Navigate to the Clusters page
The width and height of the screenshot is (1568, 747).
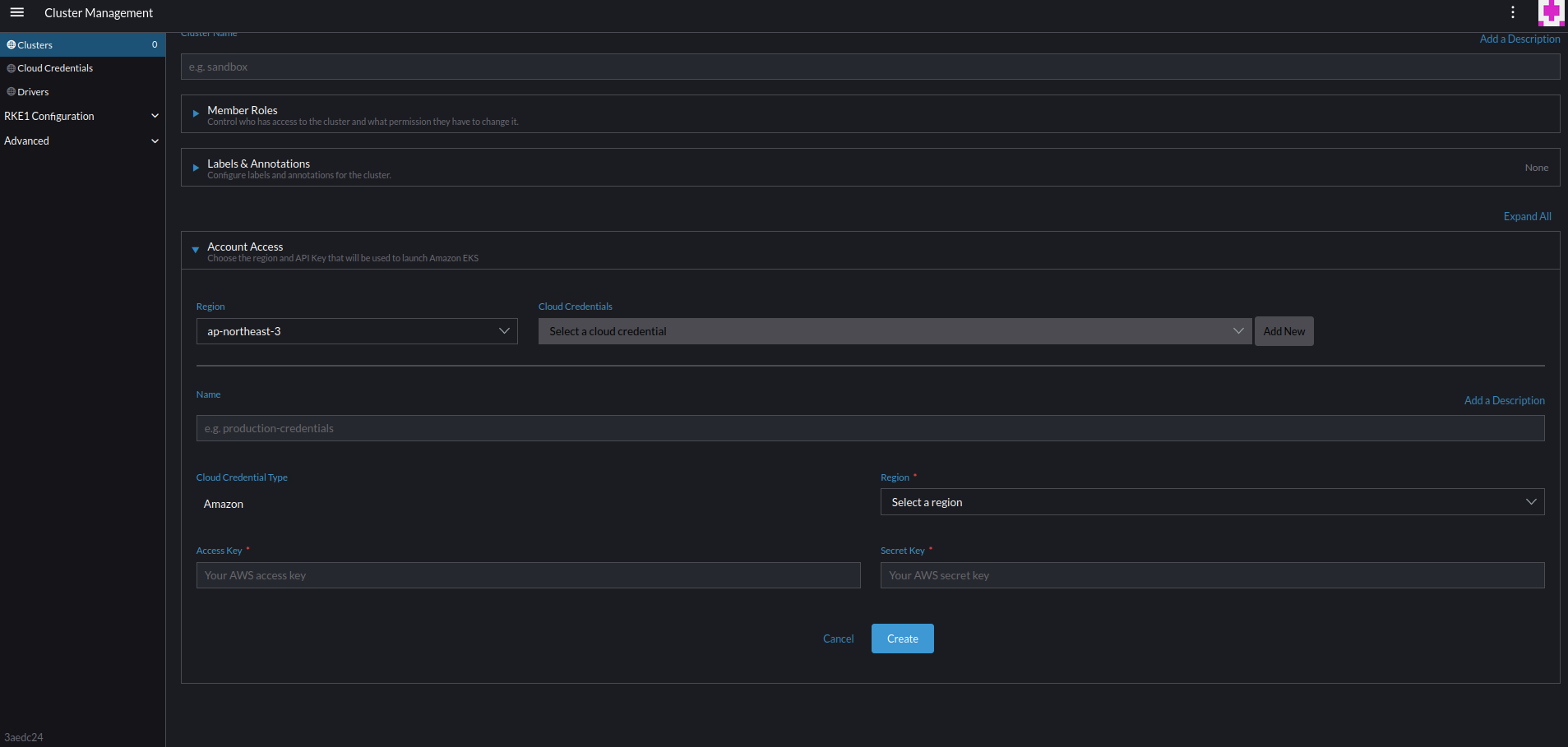(x=35, y=44)
